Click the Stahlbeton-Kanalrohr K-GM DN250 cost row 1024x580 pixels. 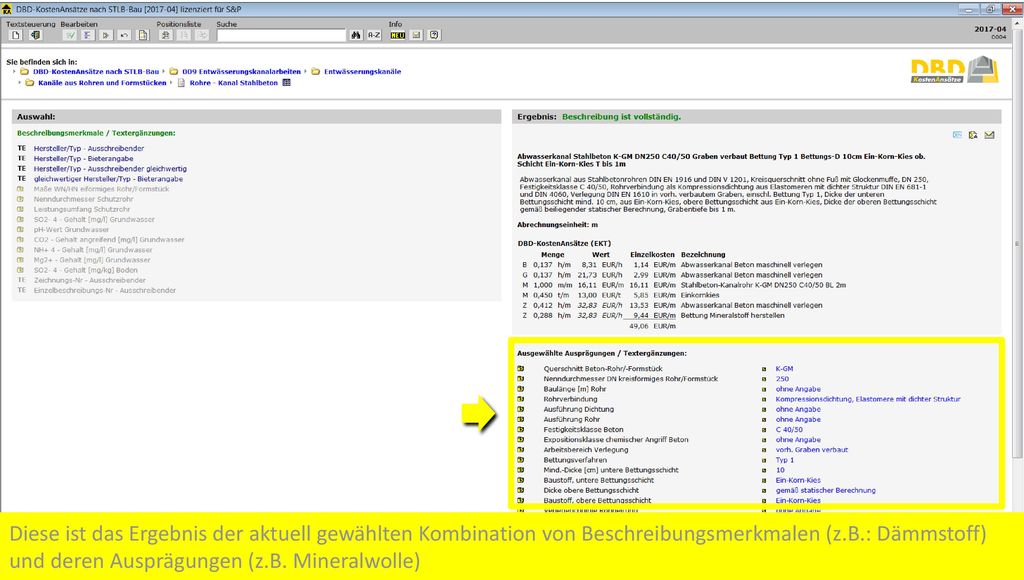(684, 285)
